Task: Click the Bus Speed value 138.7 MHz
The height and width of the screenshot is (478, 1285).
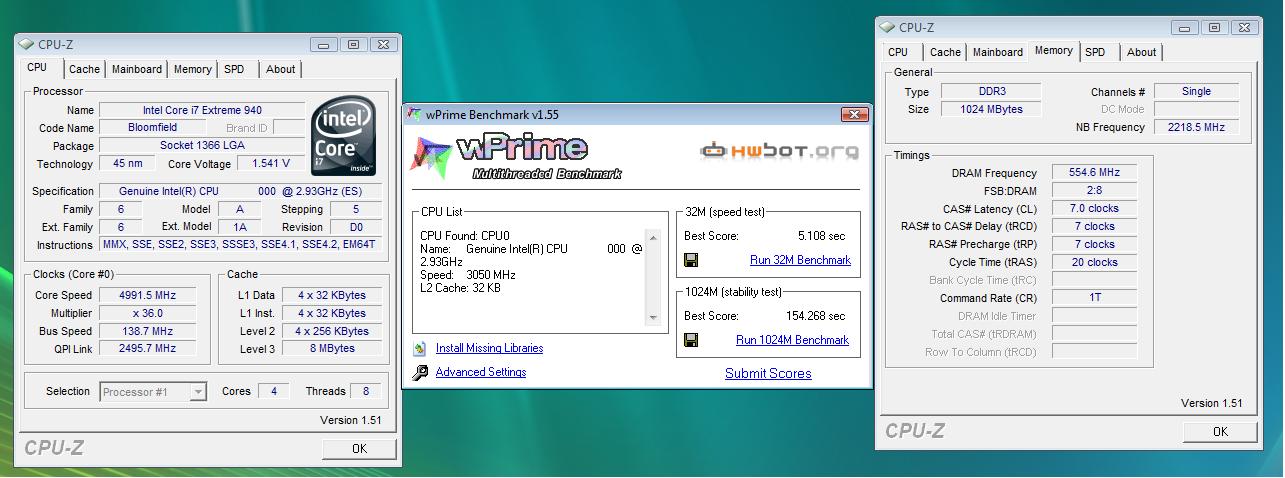Action: click(148, 331)
